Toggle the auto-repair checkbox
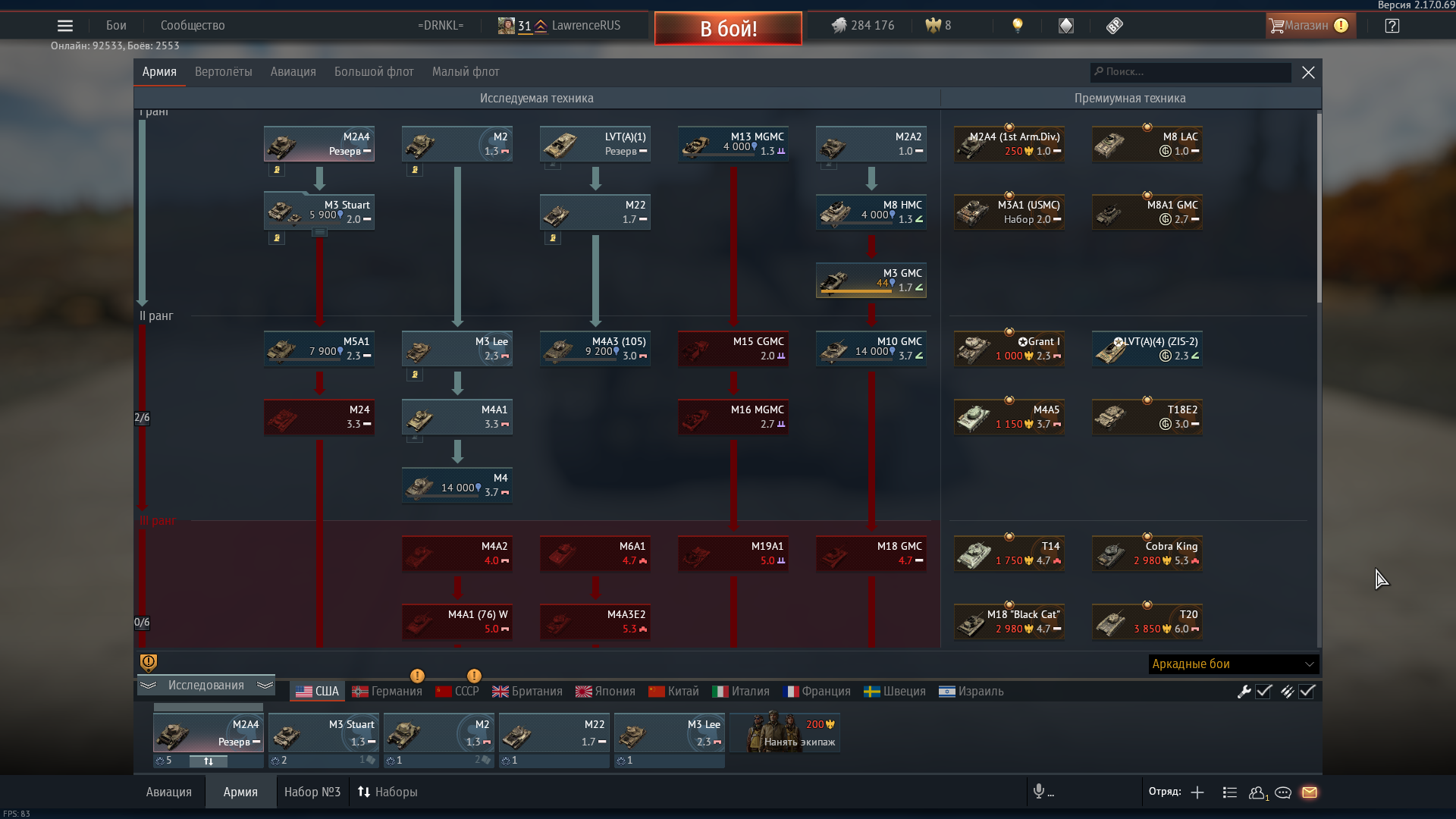 click(1263, 691)
